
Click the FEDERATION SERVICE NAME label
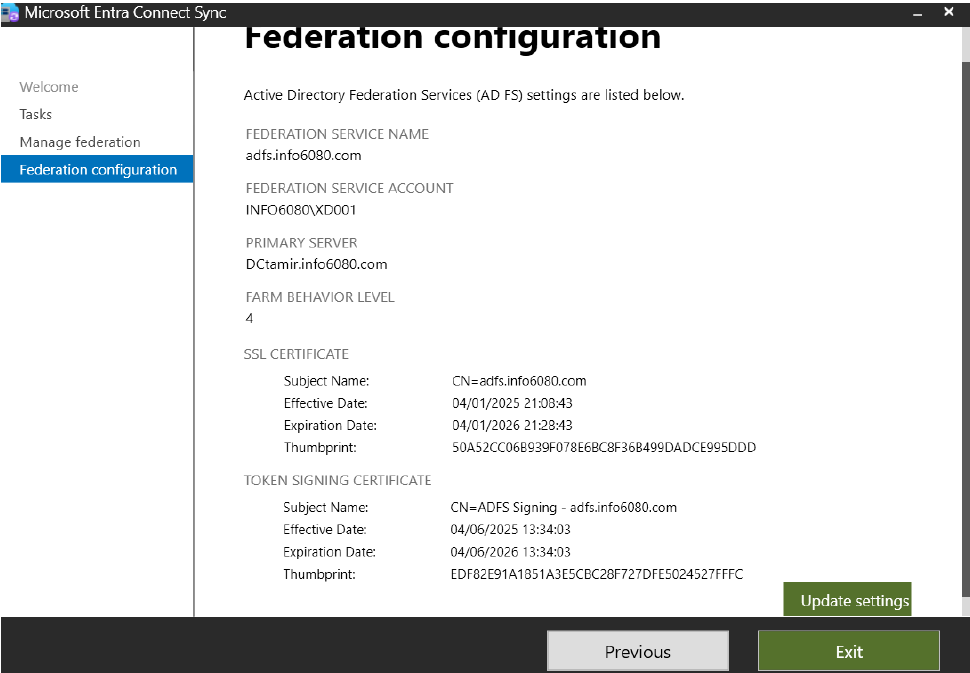337,134
